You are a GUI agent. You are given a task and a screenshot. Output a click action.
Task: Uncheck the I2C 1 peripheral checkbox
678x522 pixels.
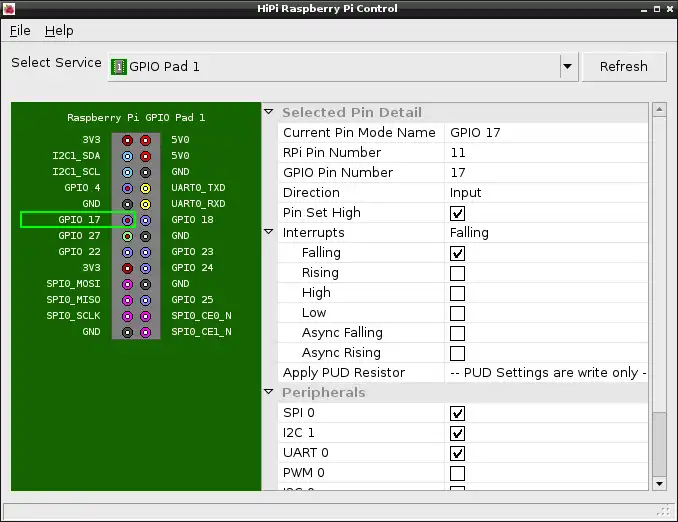click(457, 433)
